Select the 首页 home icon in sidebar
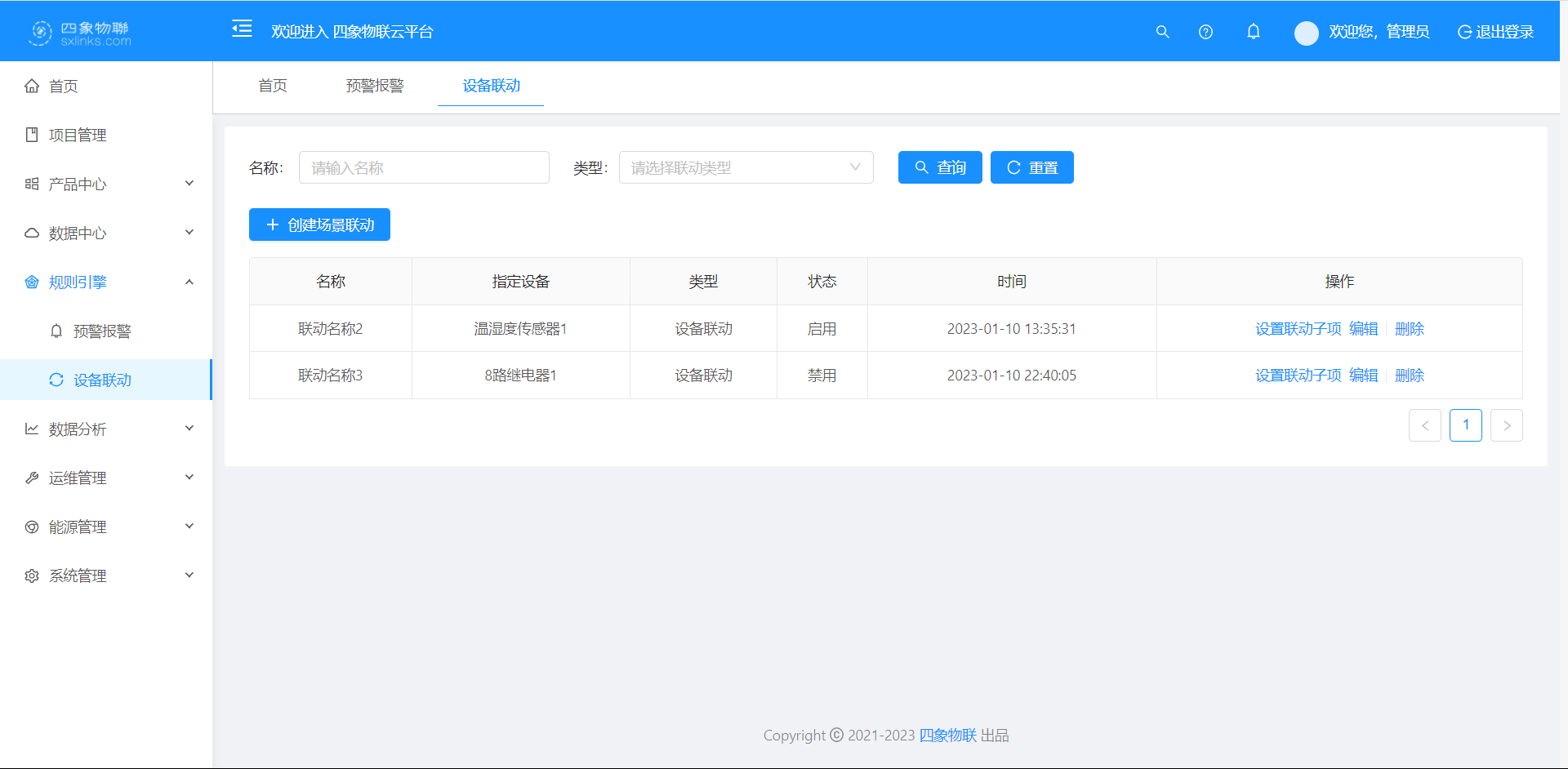 coord(32,86)
